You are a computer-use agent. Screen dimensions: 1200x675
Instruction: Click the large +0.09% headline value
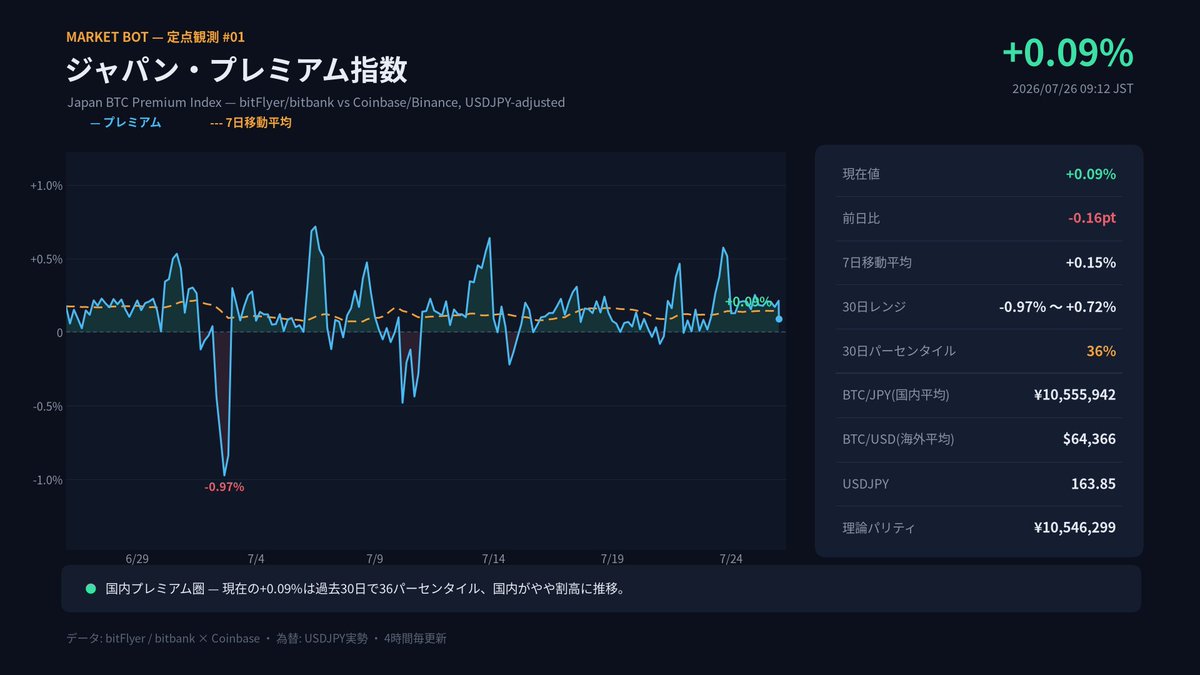coord(1067,52)
